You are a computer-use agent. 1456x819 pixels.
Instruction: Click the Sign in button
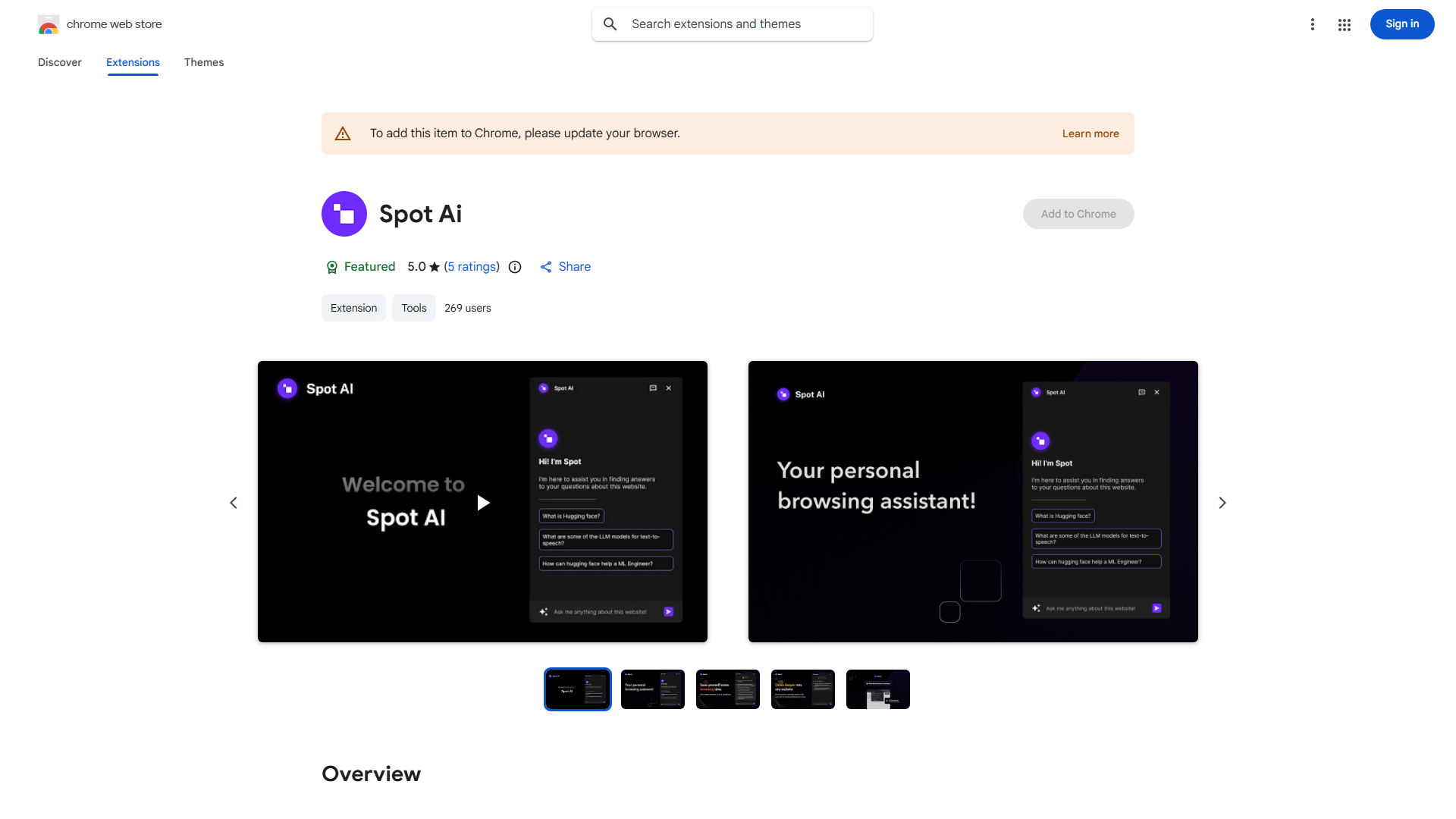(1401, 24)
